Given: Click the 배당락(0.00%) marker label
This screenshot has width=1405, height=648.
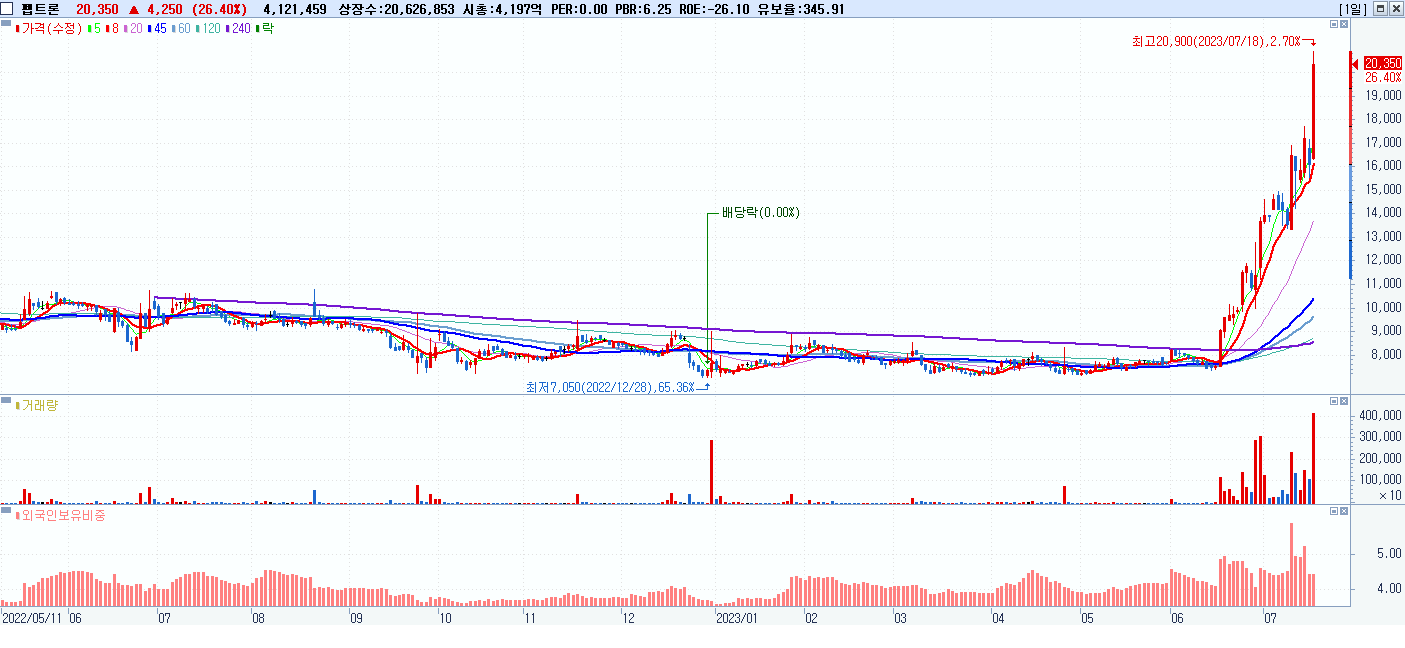Looking at the screenshot, I should (761, 212).
